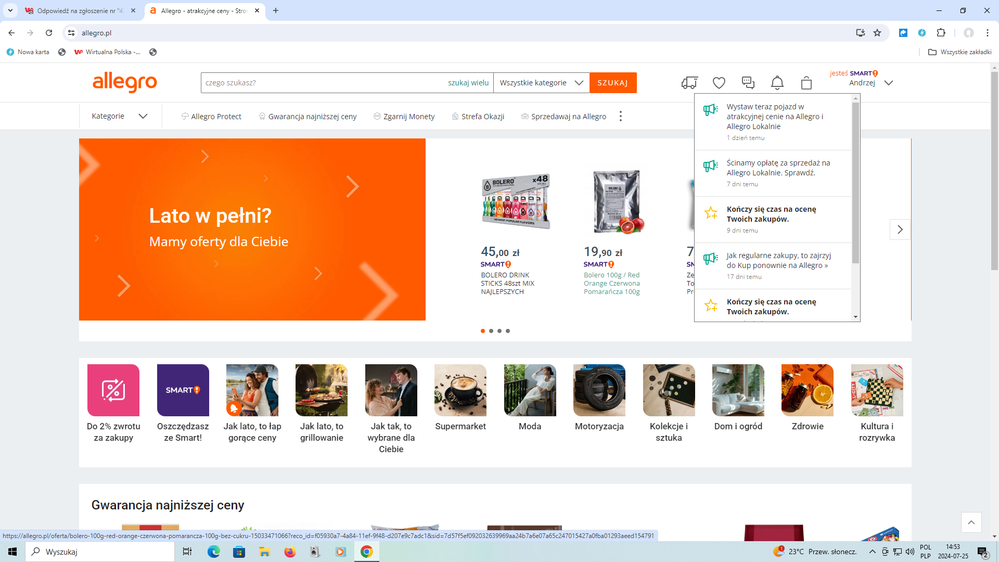Open Ścinamy opłatę za sprzedaż notification
Image resolution: width=999 pixels, height=562 pixels.
point(773,173)
